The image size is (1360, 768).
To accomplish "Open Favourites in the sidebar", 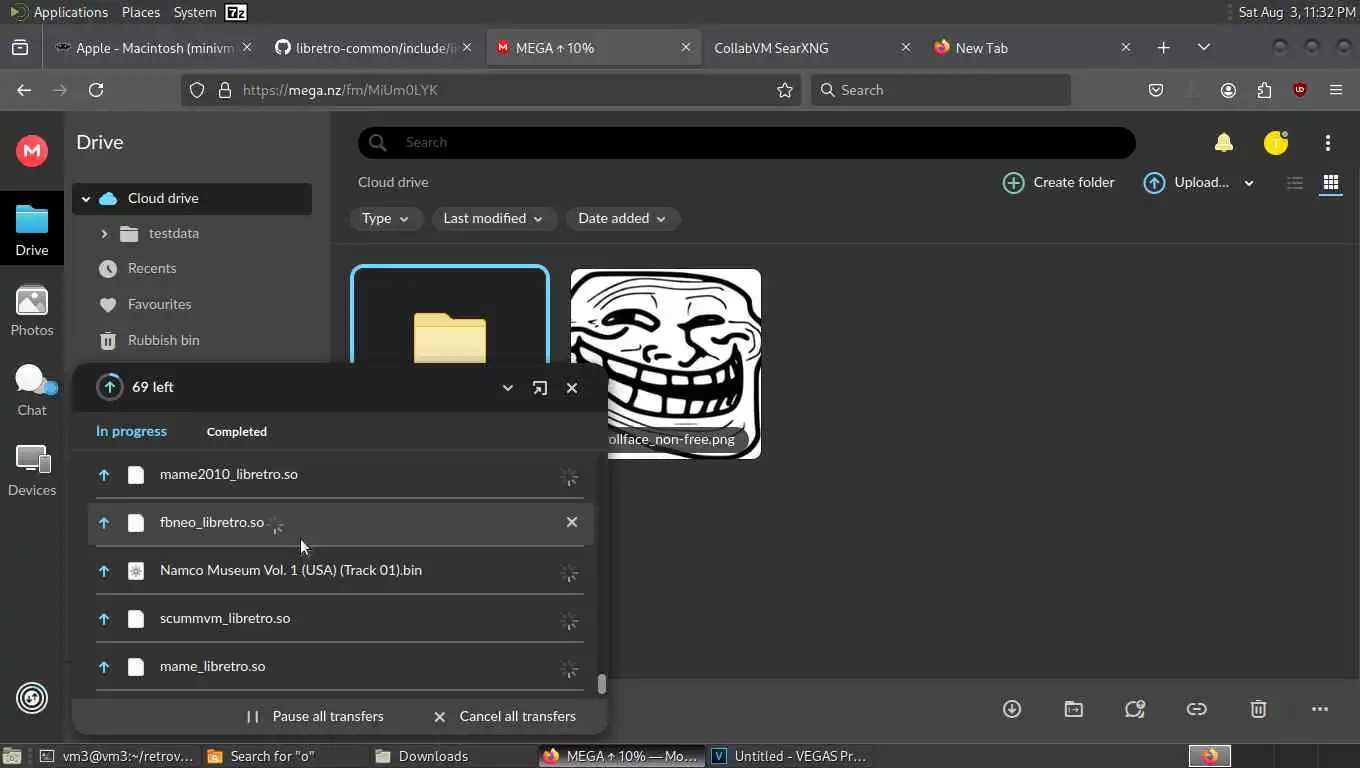I will pyautogui.click(x=159, y=305).
